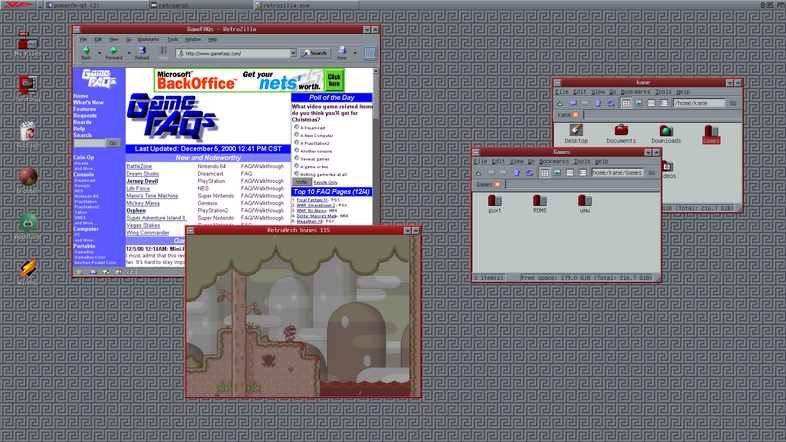Select 'A game or two' poll option

click(296, 166)
